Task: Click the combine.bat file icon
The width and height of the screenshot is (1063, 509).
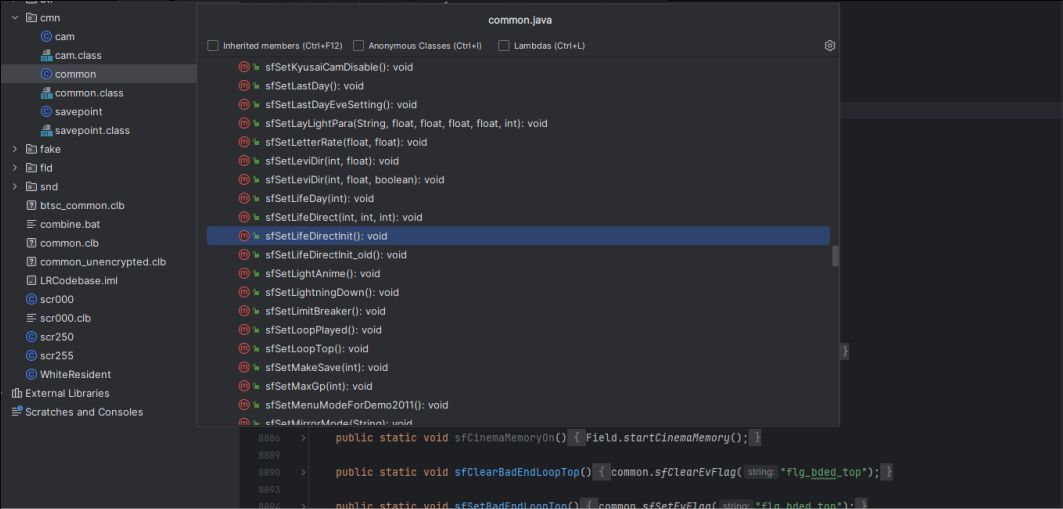Action: point(31,225)
